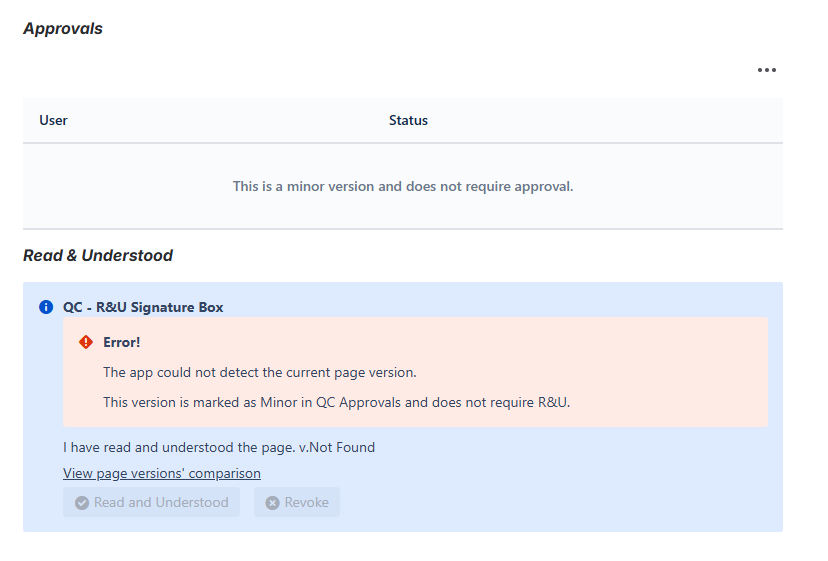Select the Approvals heading

click(63, 29)
